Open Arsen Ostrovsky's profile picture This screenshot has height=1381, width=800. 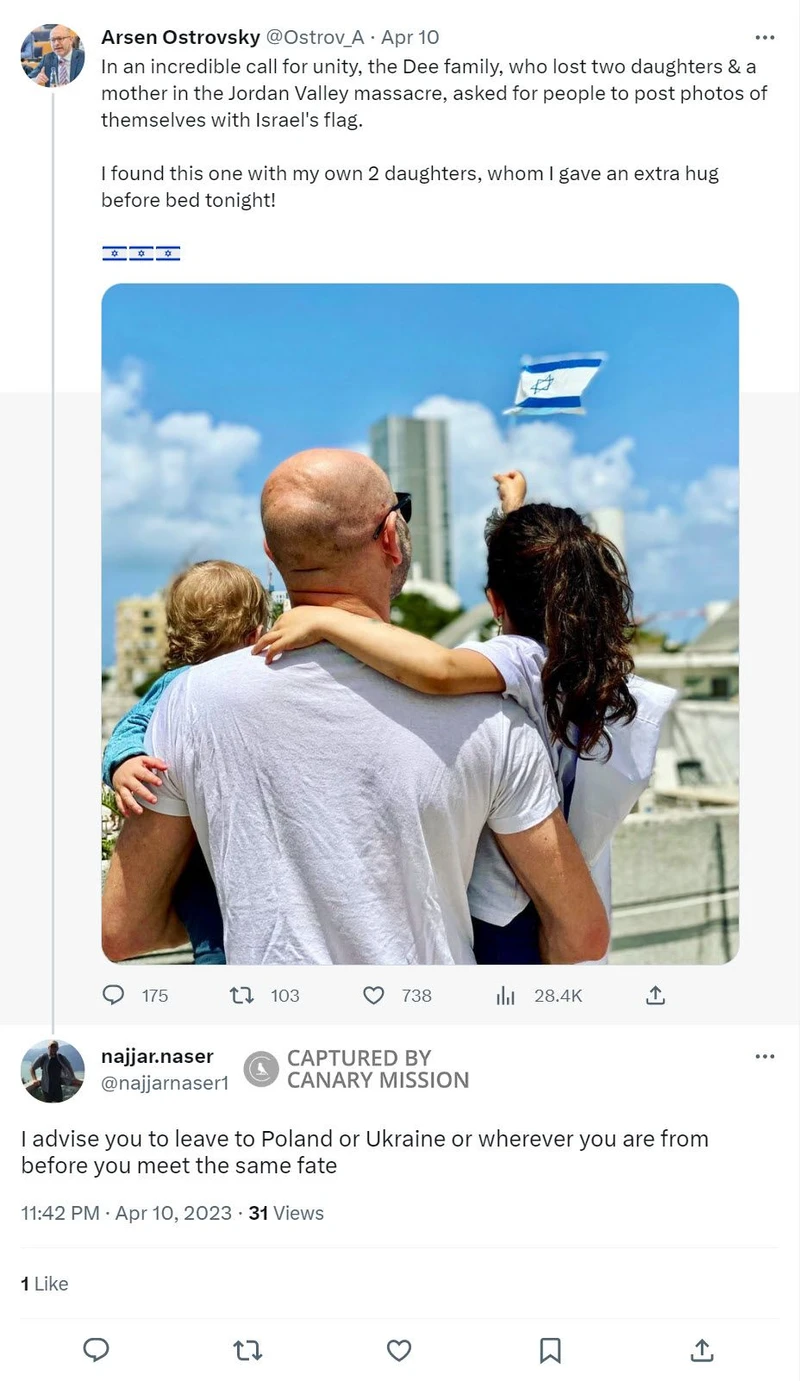click(53, 55)
